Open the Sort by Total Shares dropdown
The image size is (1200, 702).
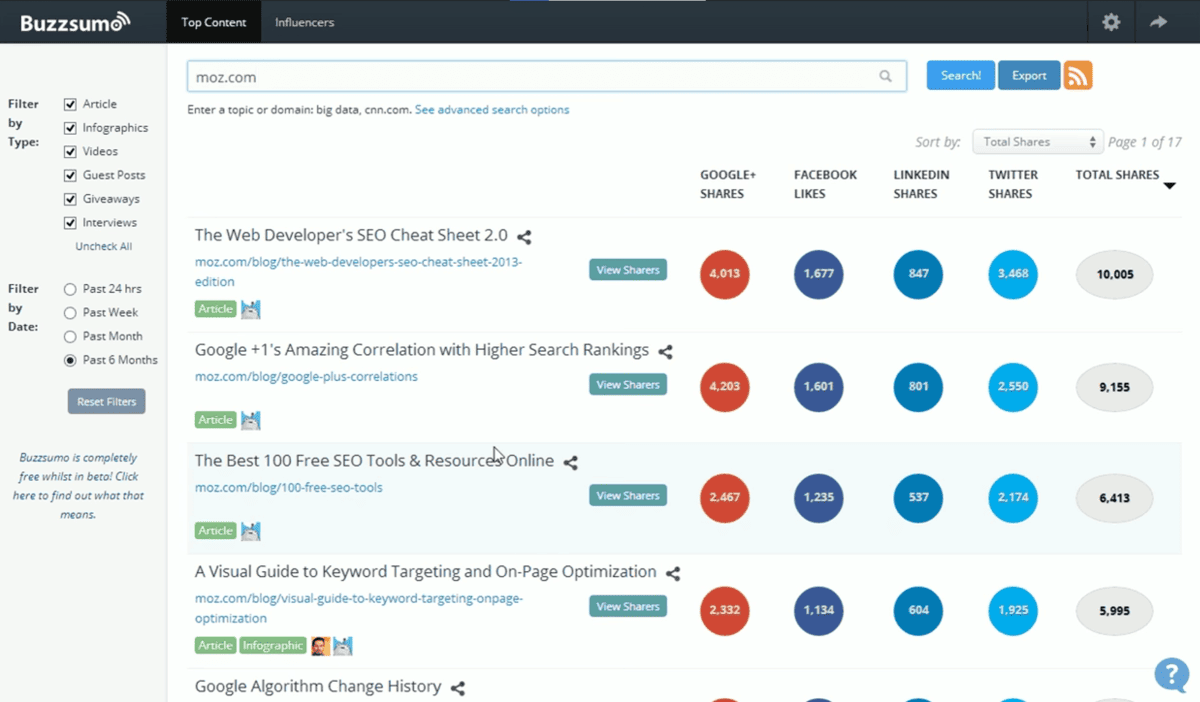tap(1037, 142)
